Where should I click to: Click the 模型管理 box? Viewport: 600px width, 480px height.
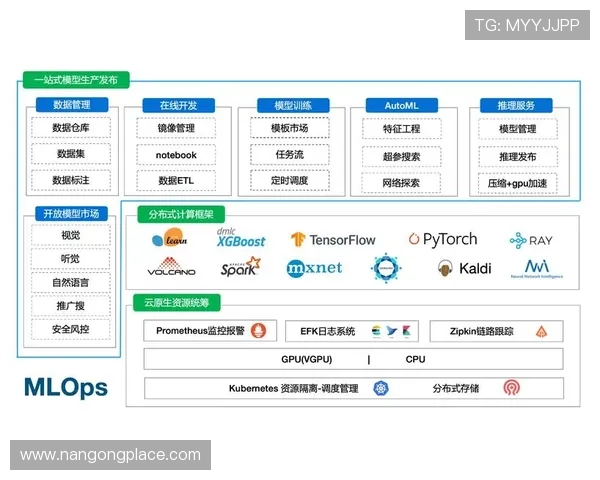[x=518, y=129]
